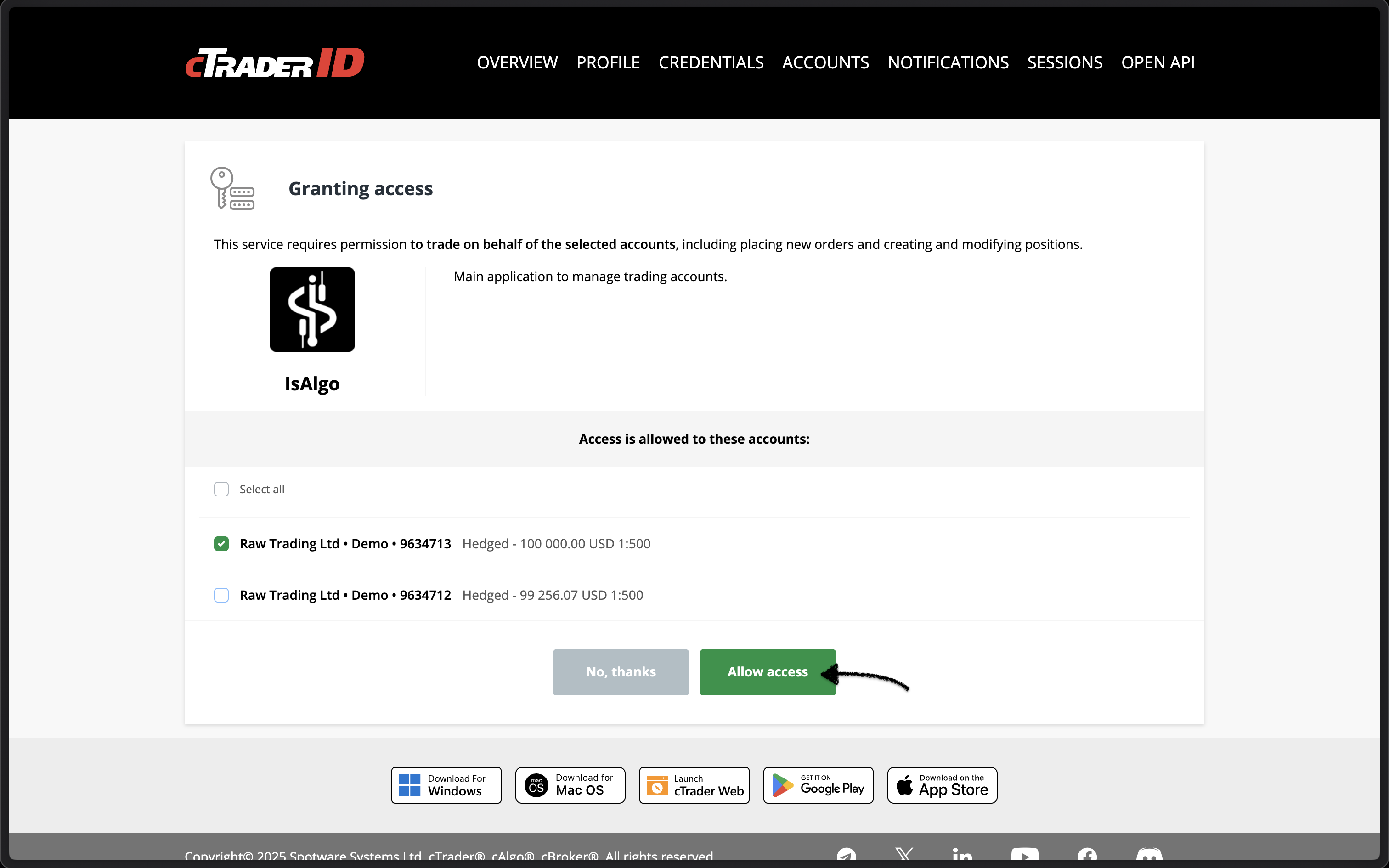Check the Demo account 9634712
The height and width of the screenshot is (868, 1389).
[221, 595]
